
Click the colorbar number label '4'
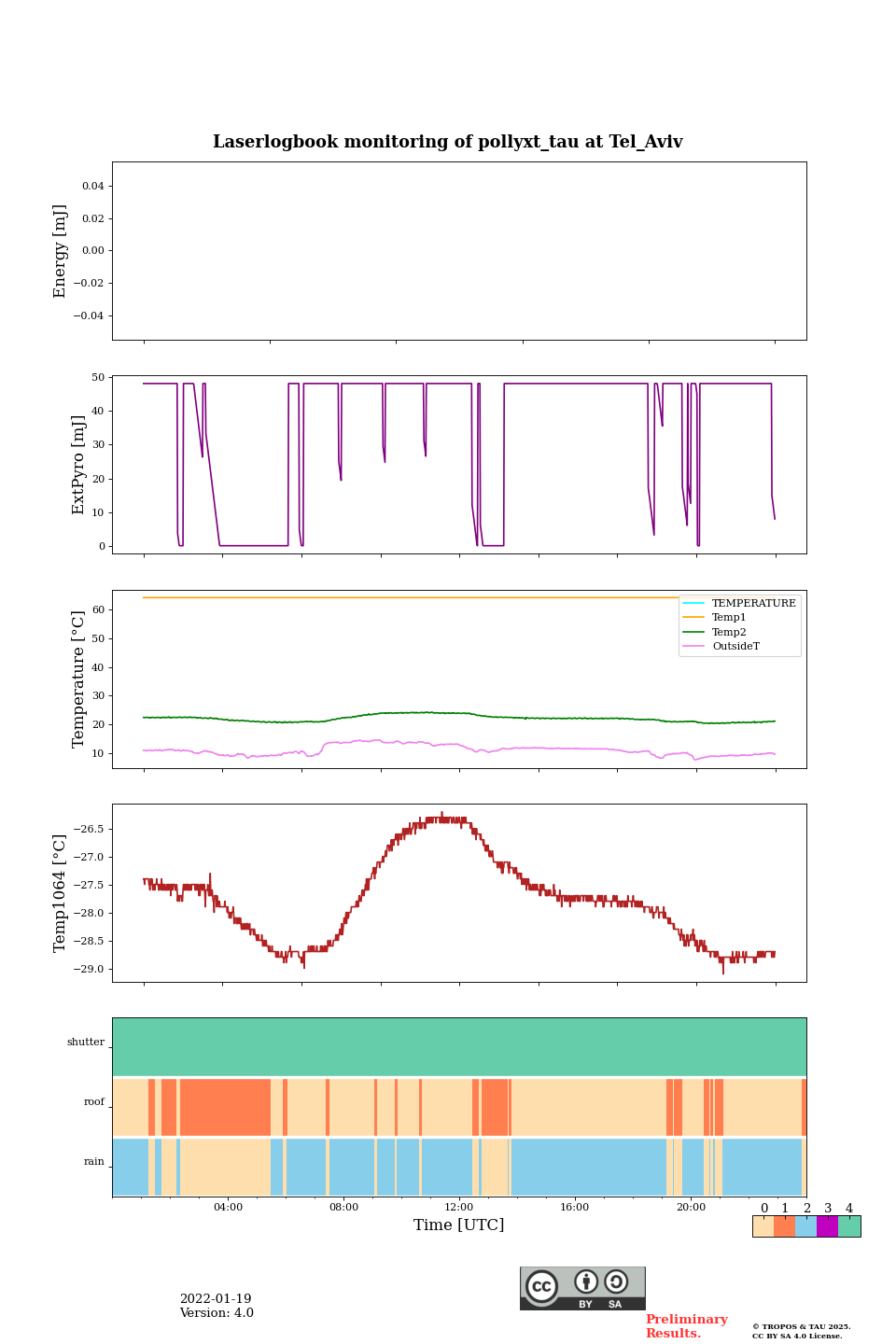(849, 1209)
